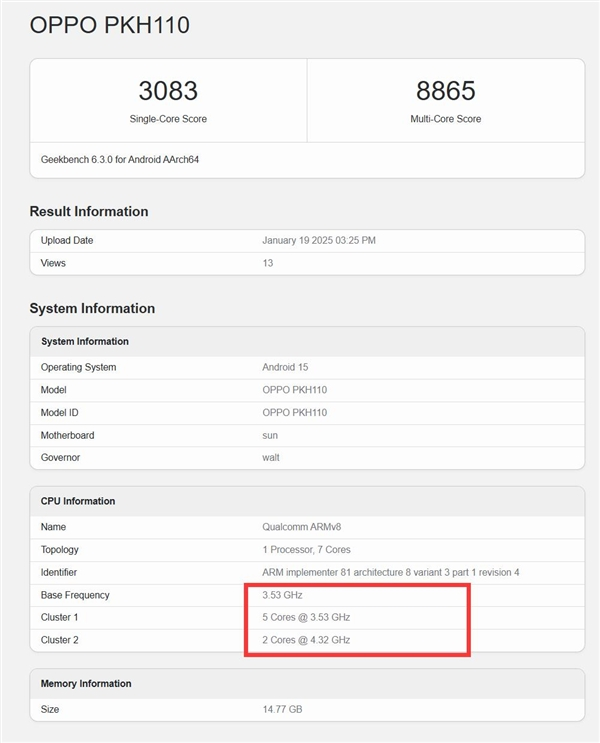Click the Cluster 2 value 2 Cores @ 4.32 GHz

click(x=306, y=640)
